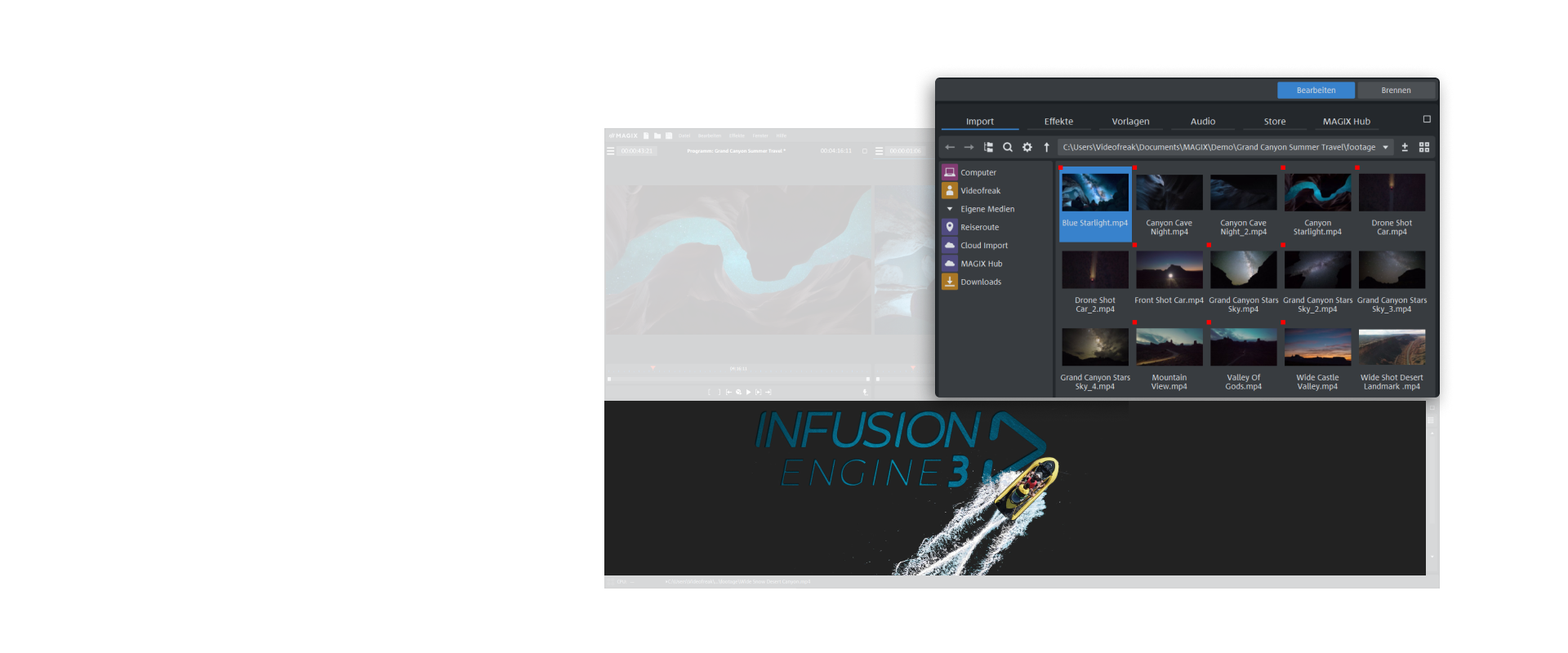
Task: Click the program monitor range slider end handle
Action: click(867, 379)
